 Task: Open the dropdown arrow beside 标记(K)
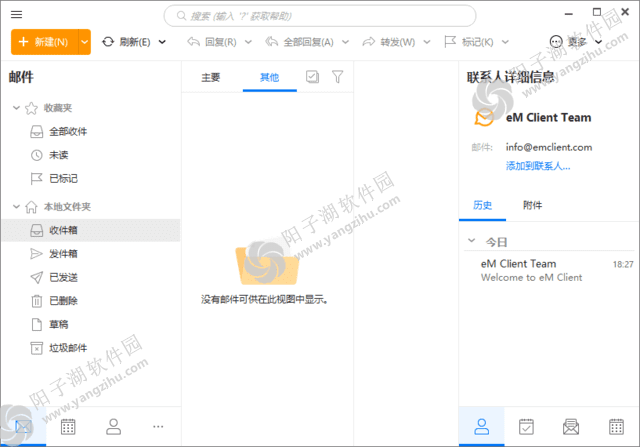(x=505, y=42)
